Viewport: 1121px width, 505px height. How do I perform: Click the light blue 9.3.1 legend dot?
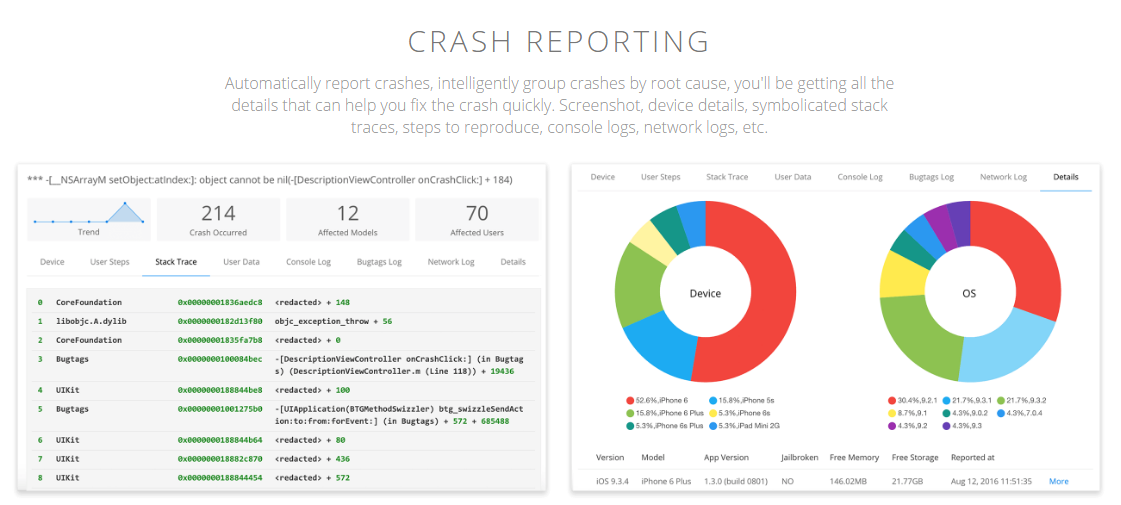point(947,401)
